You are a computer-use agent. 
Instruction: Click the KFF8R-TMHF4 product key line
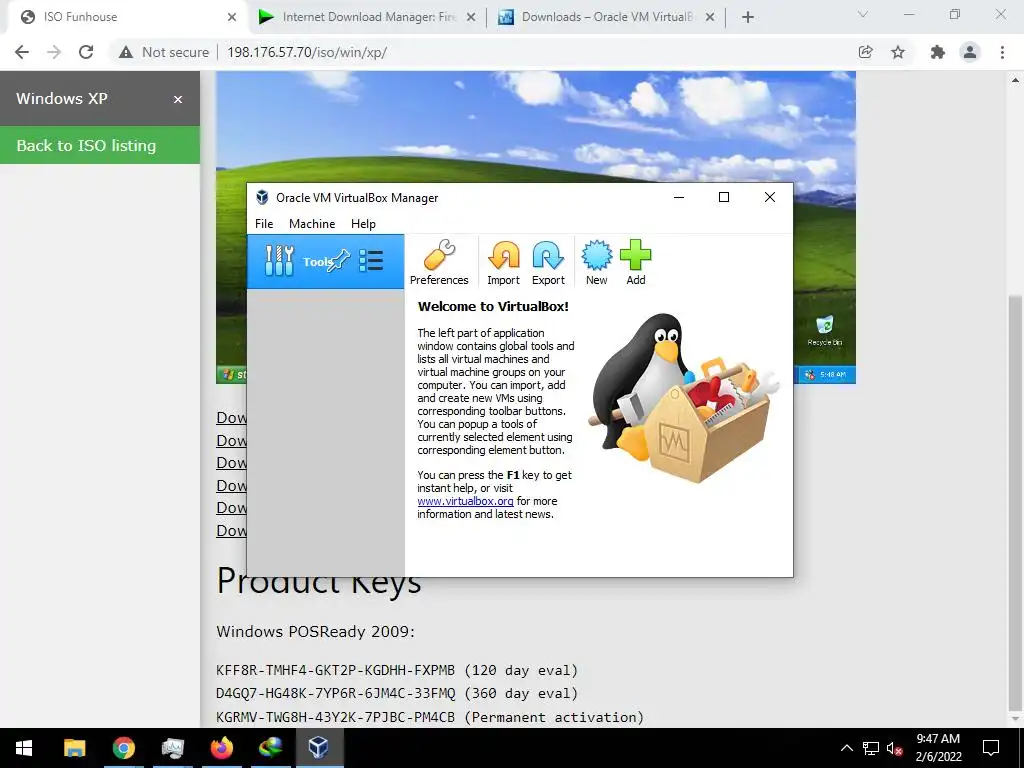397,670
